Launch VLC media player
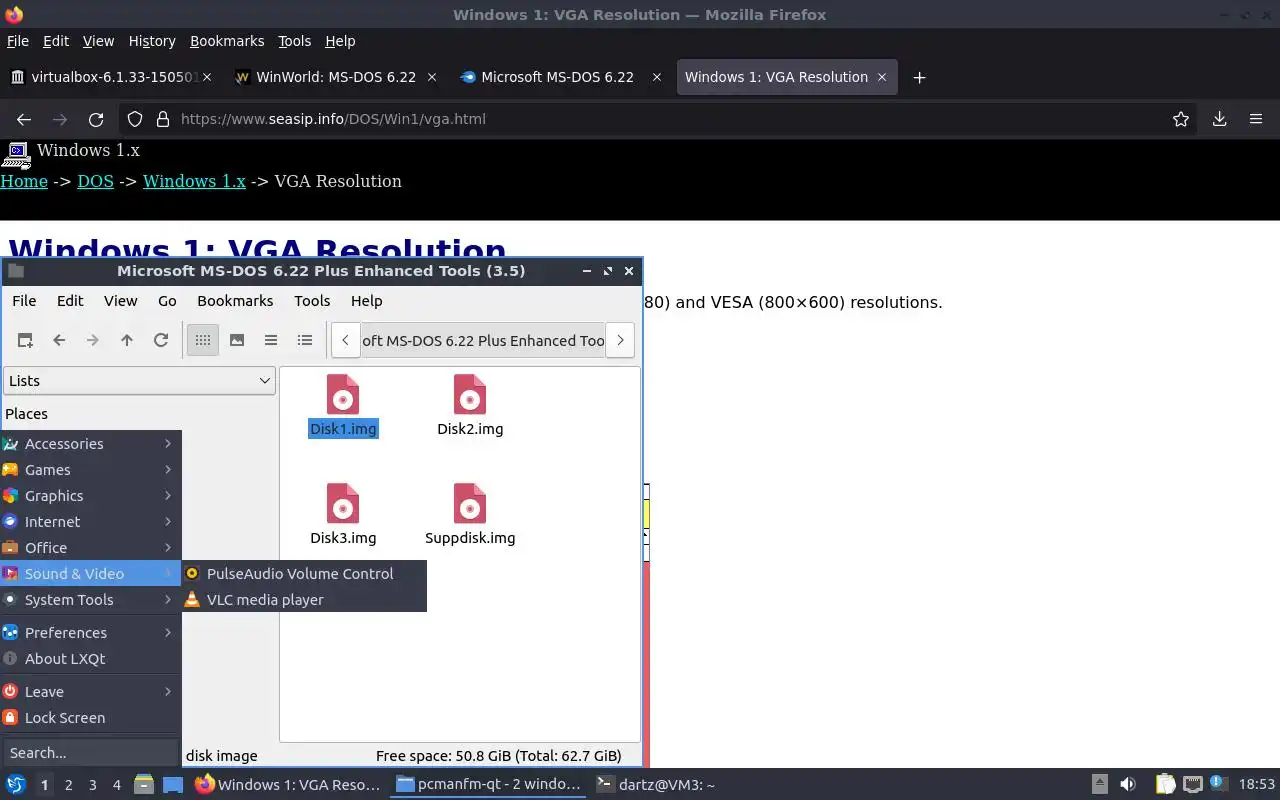The image size is (1280, 800). coord(304,600)
